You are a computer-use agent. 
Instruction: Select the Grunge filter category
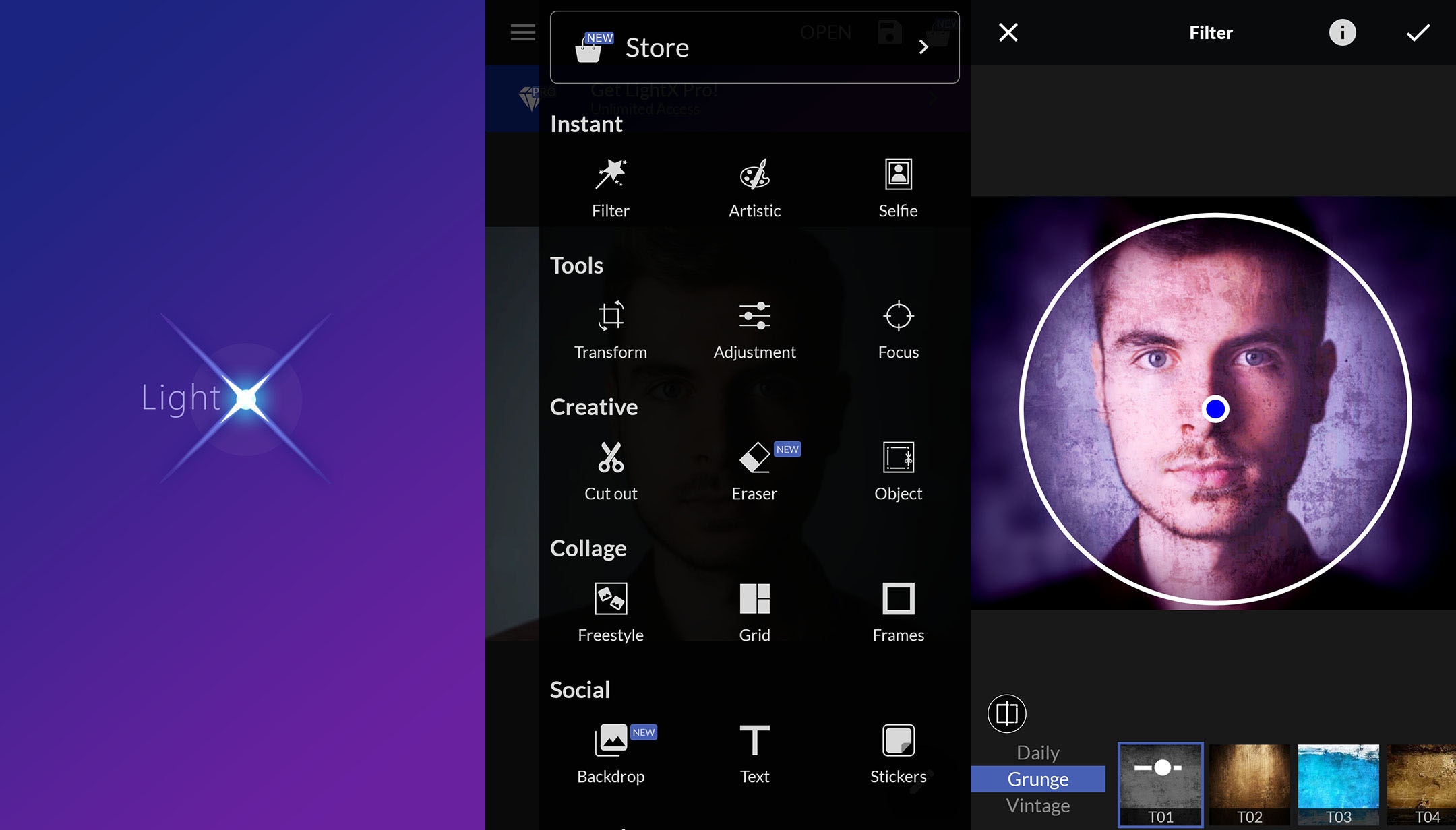click(1037, 779)
